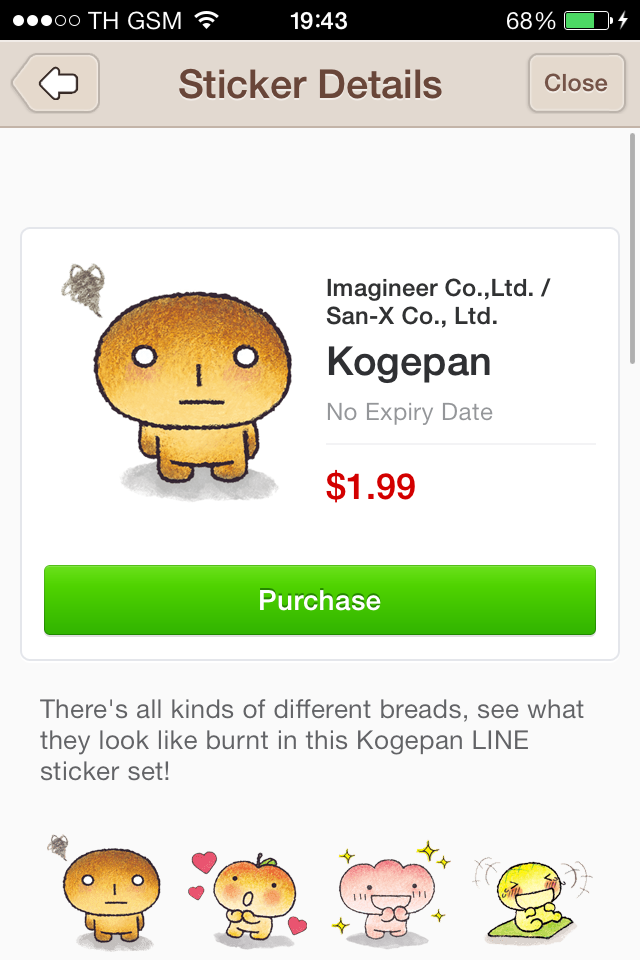Tap the green Purchase button
This screenshot has width=640, height=960.
pos(320,600)
